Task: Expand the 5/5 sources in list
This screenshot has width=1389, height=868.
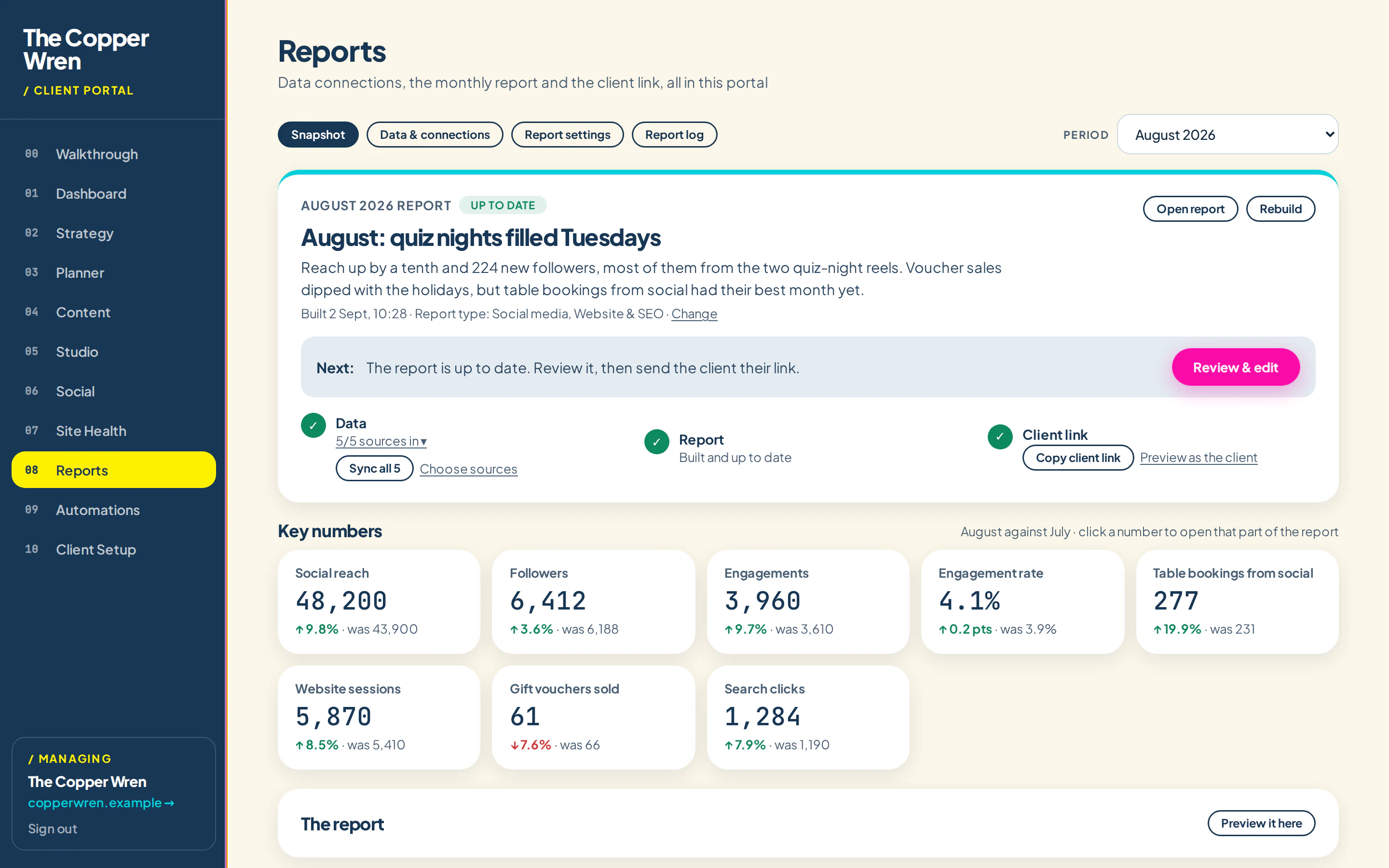Action: 381,441
